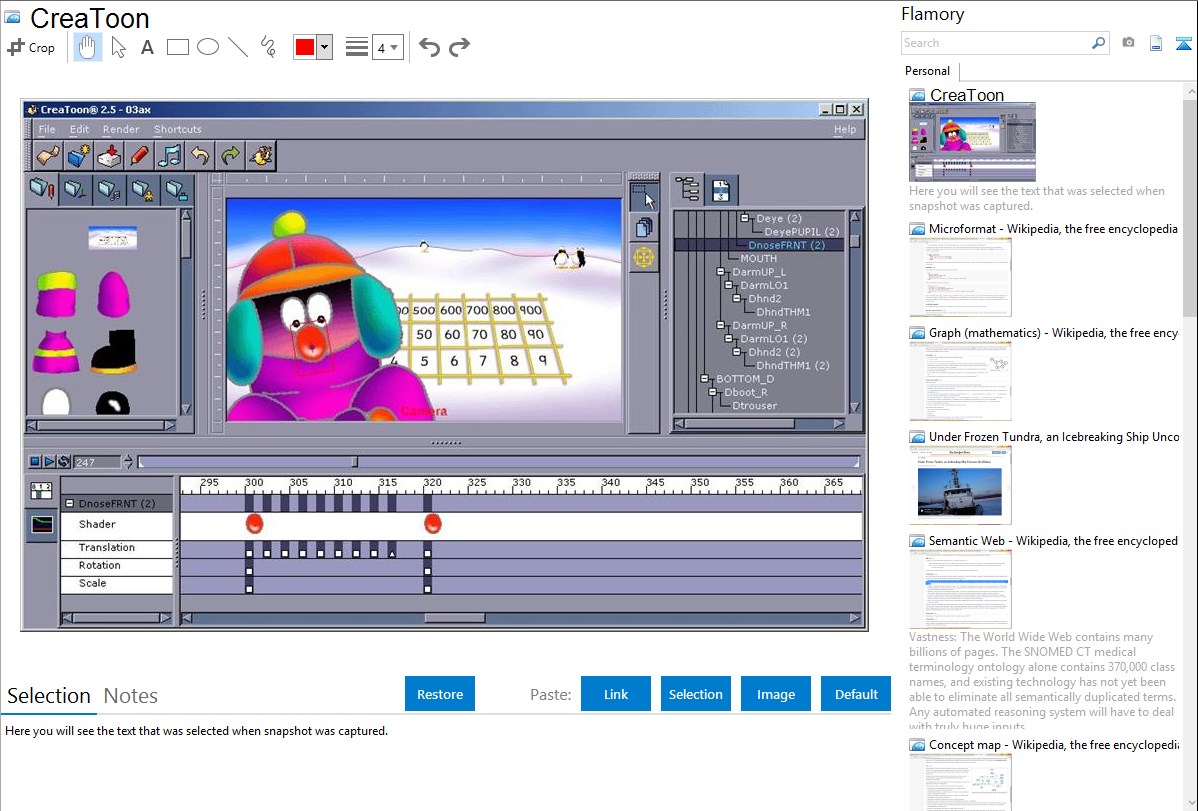This screenshot has width=1198, height=811.
Task: Click the play button in timeline controls
Action: pyautogui.click(x=49, y=462)
